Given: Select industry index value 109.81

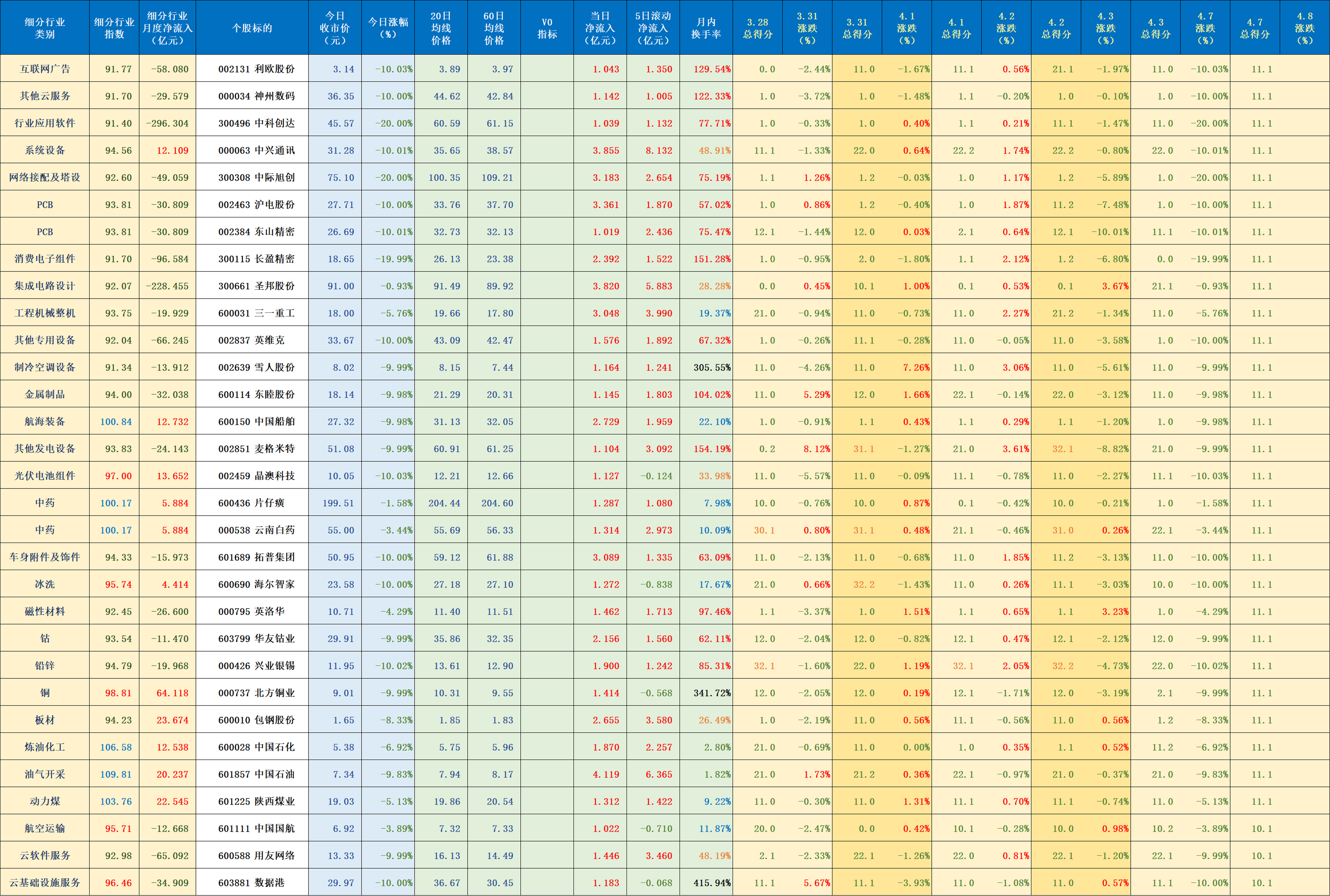Looking at the screenshot, I should 116,774.
